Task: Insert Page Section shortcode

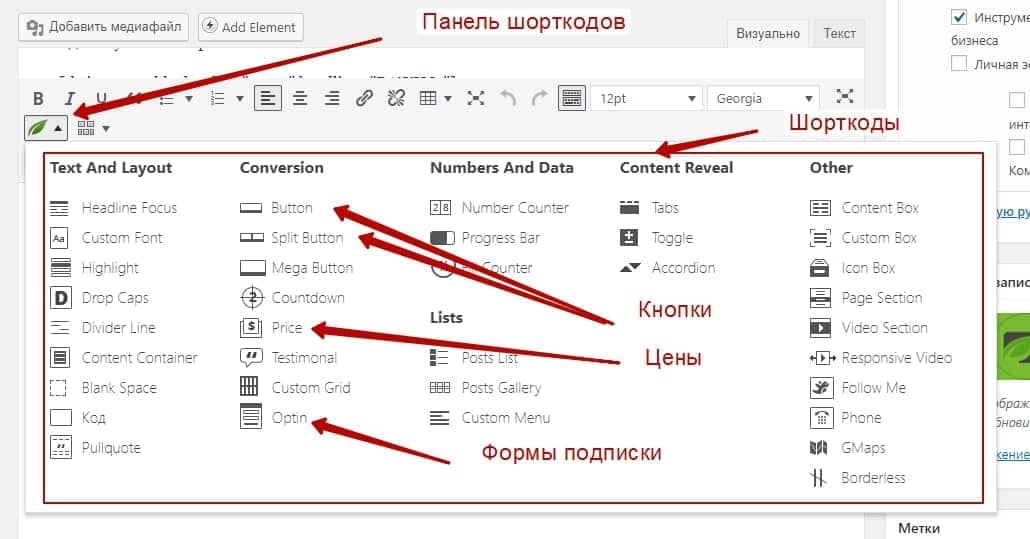Action: 866,298
